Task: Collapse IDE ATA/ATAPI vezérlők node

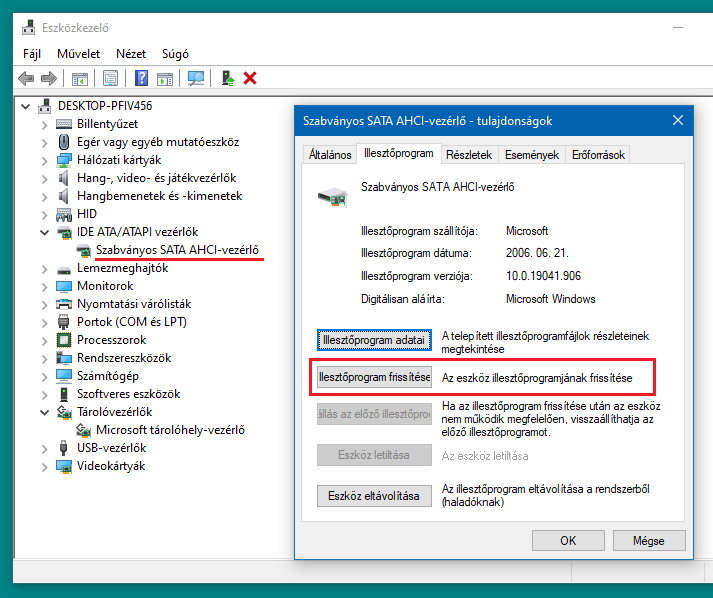Action: pos(45,232)
